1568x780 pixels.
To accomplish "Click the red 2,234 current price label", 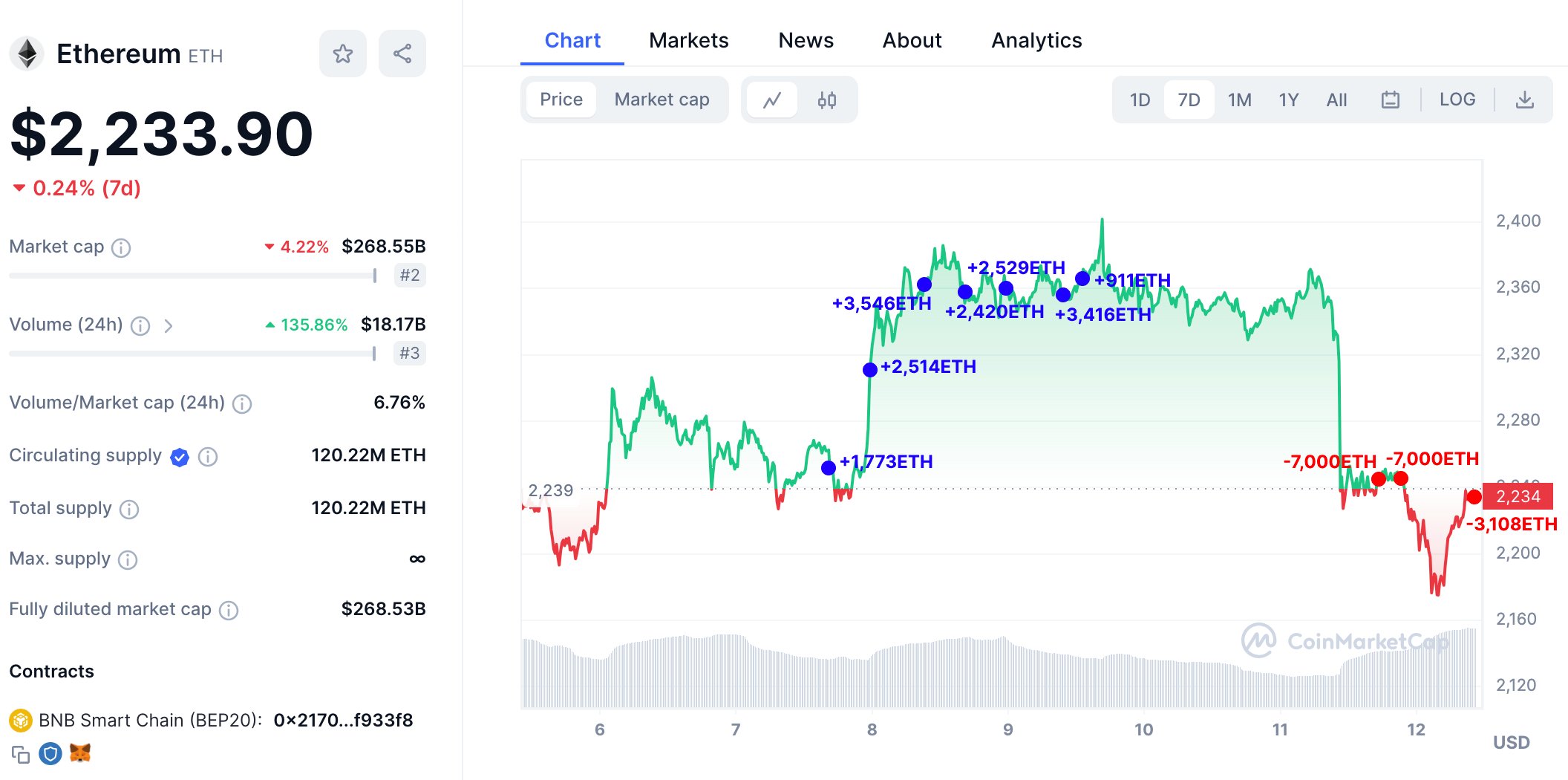I will point(1518,496).
